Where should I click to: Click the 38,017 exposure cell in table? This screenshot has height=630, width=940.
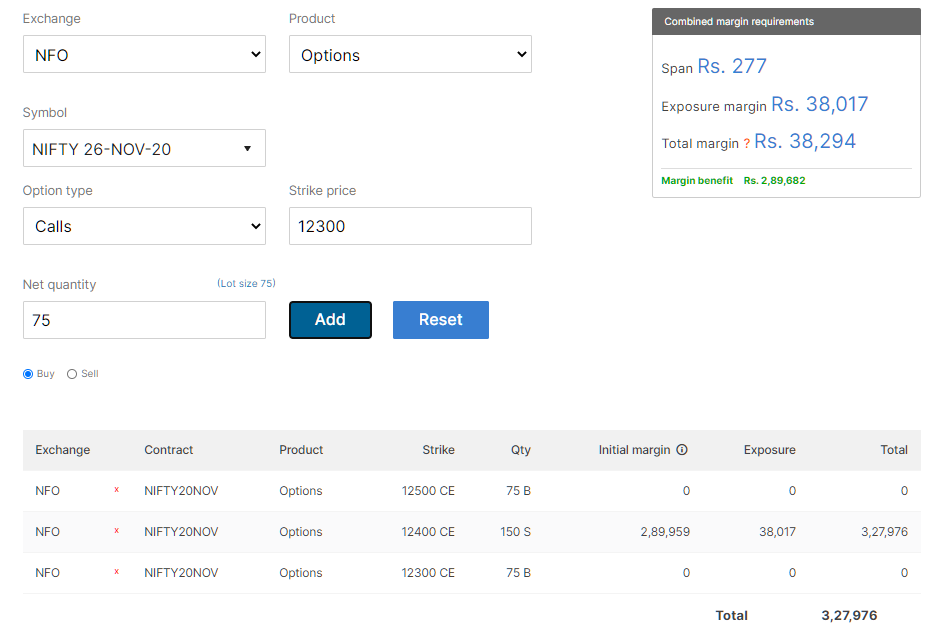[x=778, y=532]
